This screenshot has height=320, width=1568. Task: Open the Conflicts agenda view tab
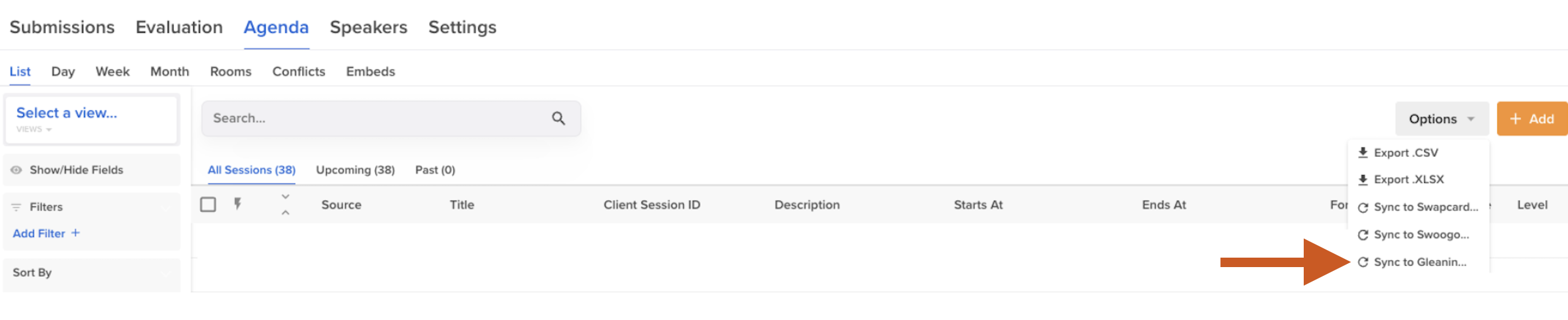pos(298,72)
